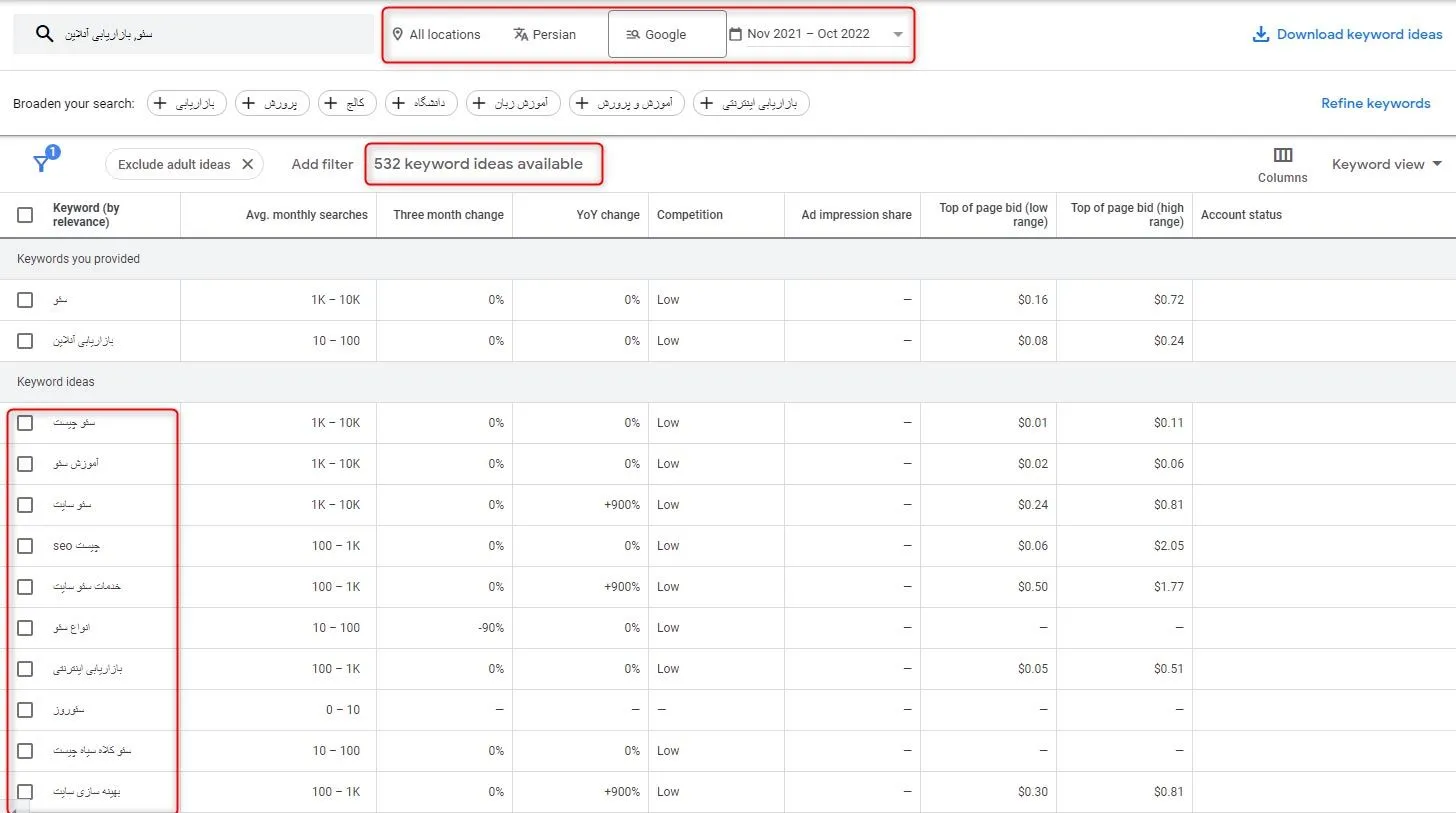Image resolution: width=1456 pixels, height=813 pixels.
Task: Open the Google network selector
Action: click(667, 34)
